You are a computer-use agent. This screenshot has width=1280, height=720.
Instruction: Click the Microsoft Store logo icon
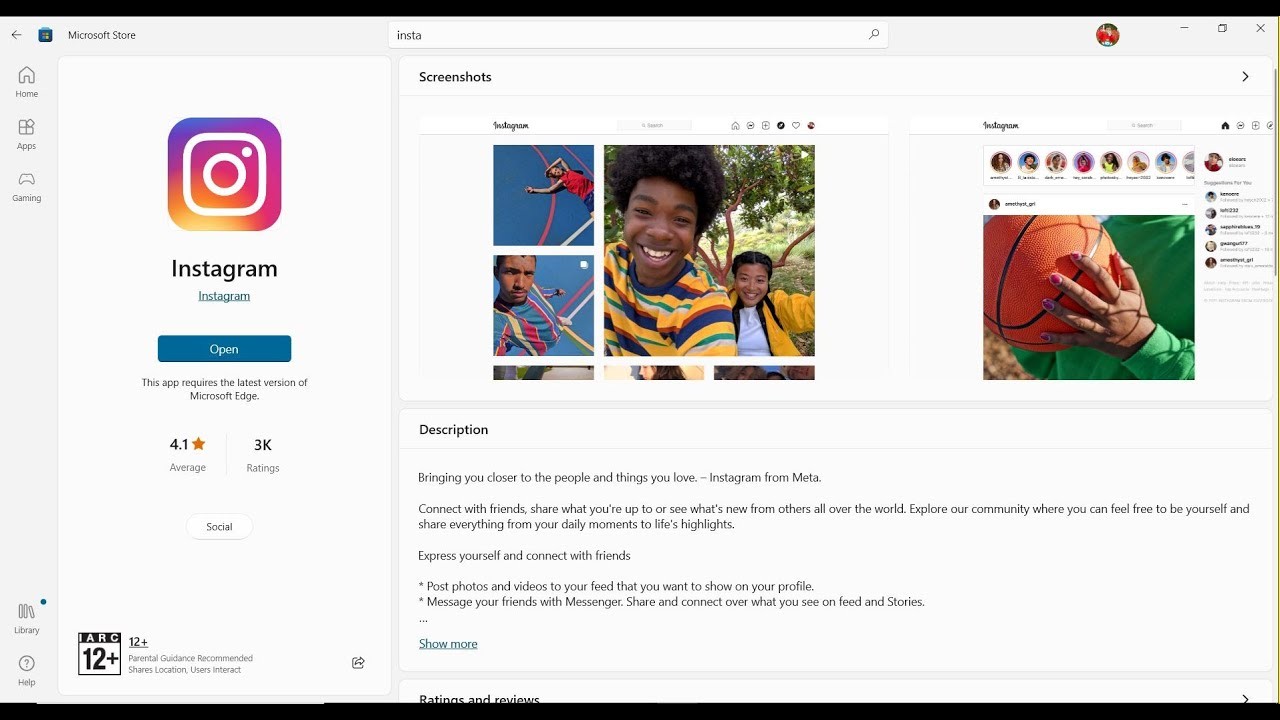[45, 35]
